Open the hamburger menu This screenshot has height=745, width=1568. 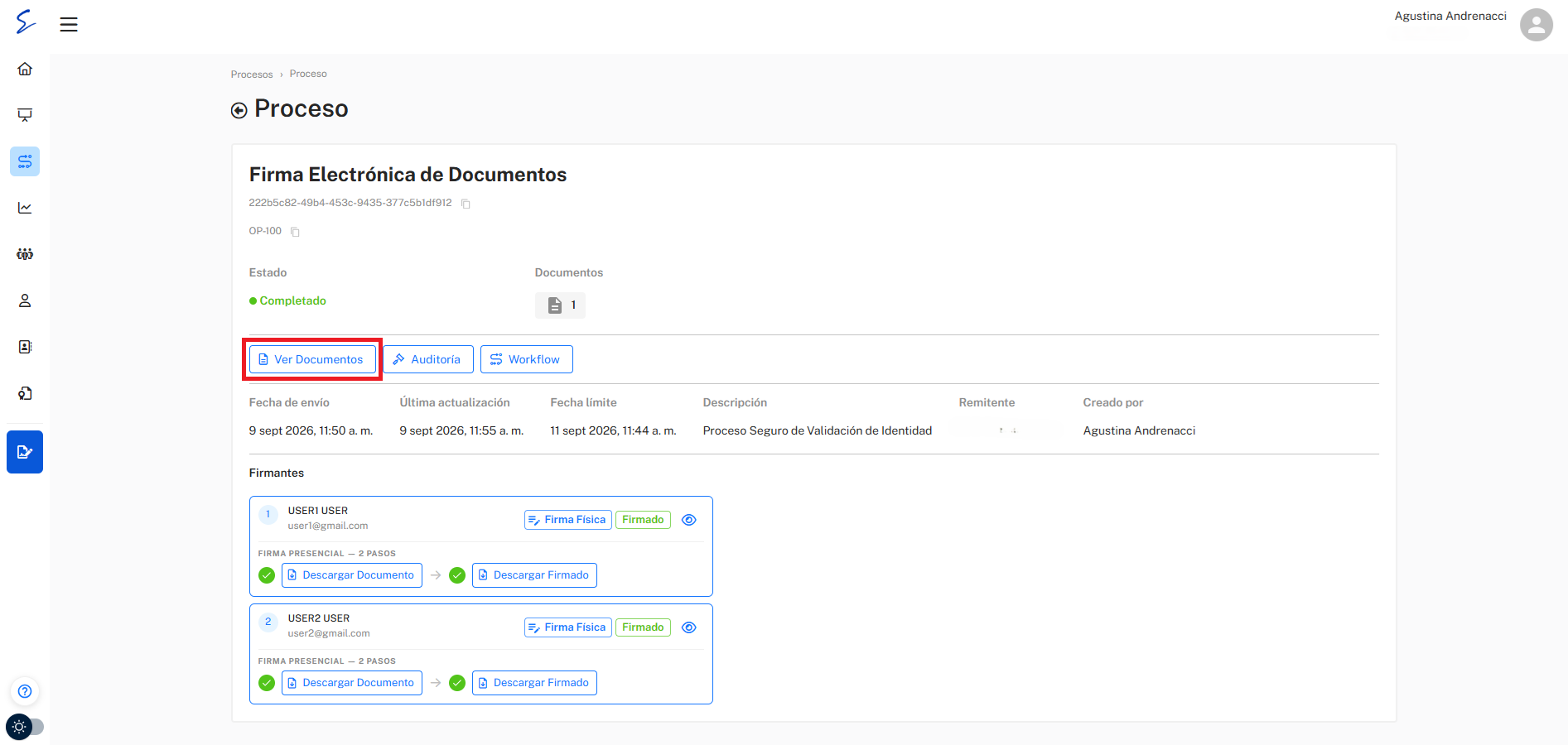point(69,24)
